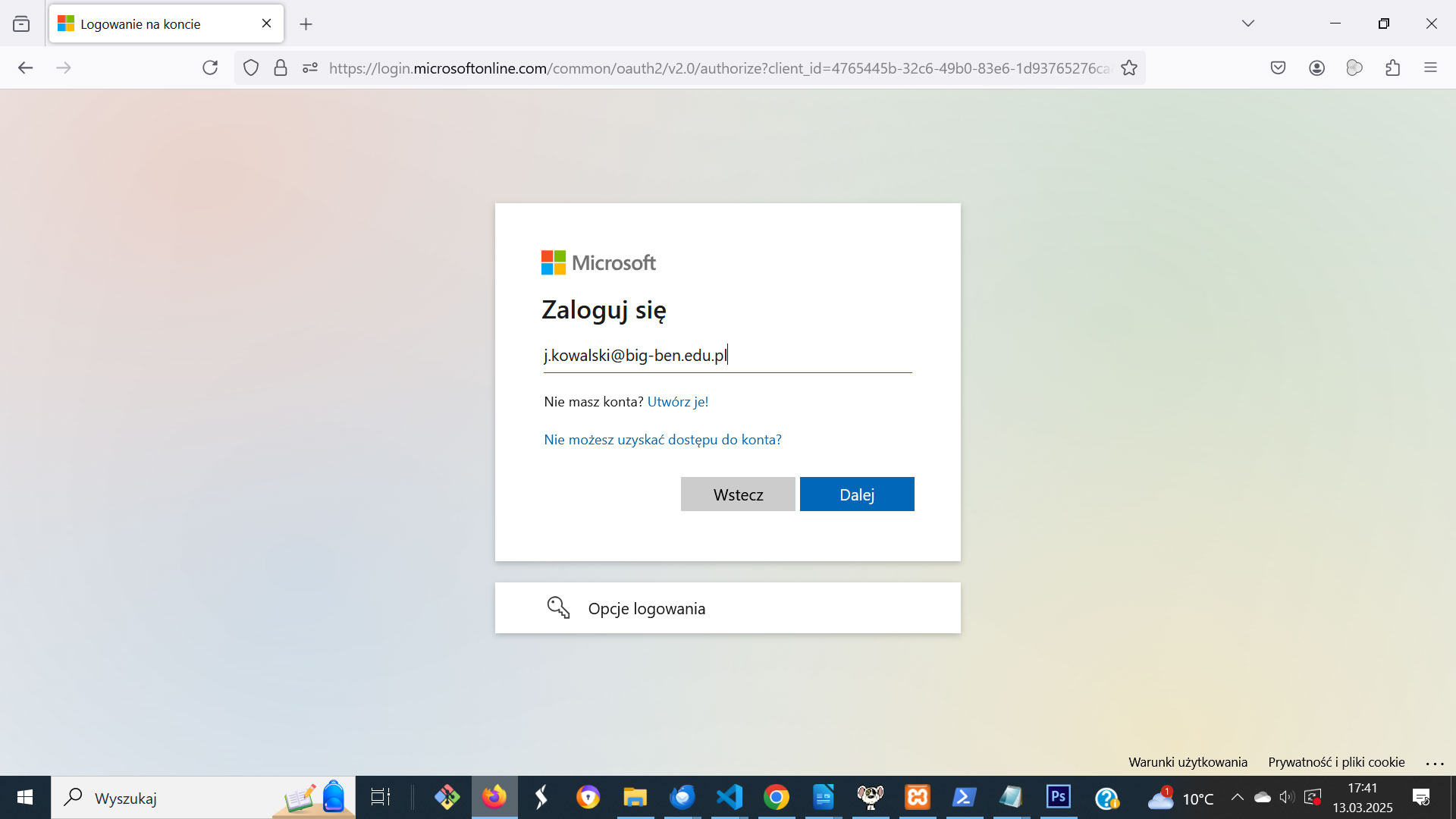1456x819 pixels.
Task: Open the Nie możesz uzyskać dostępu do konta link
Action: [x=662, y=440]
